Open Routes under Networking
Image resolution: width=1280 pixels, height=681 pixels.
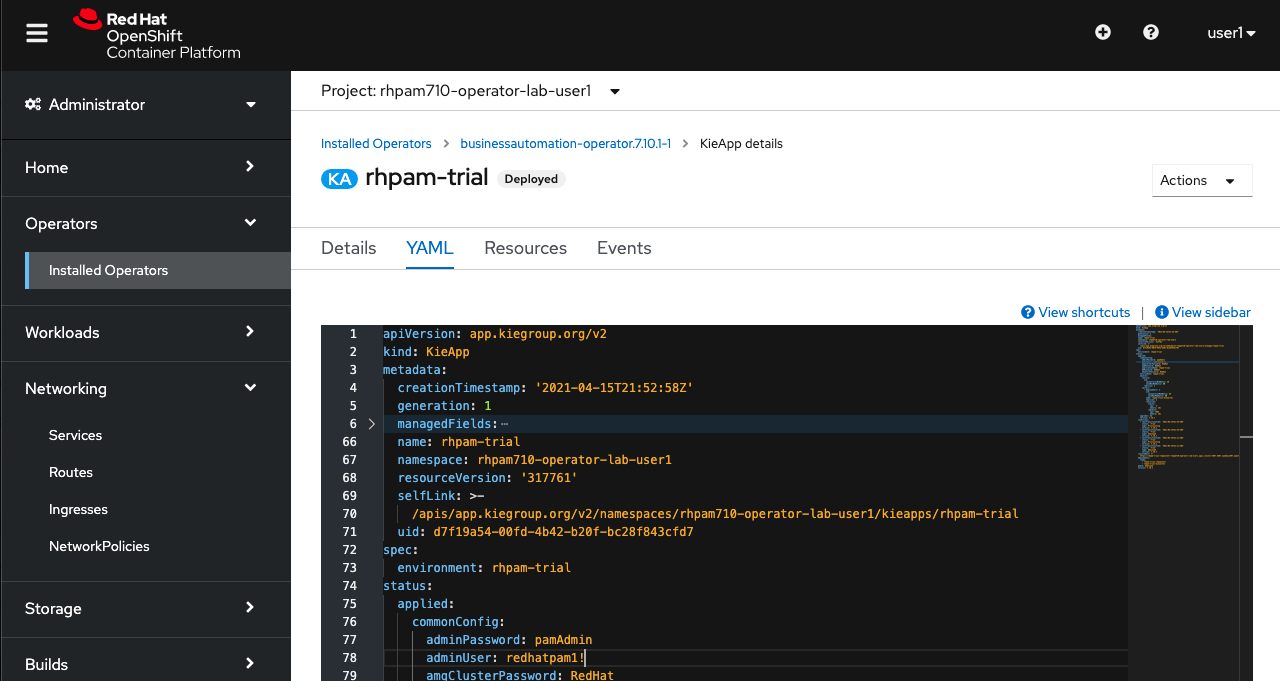(71, 472)
